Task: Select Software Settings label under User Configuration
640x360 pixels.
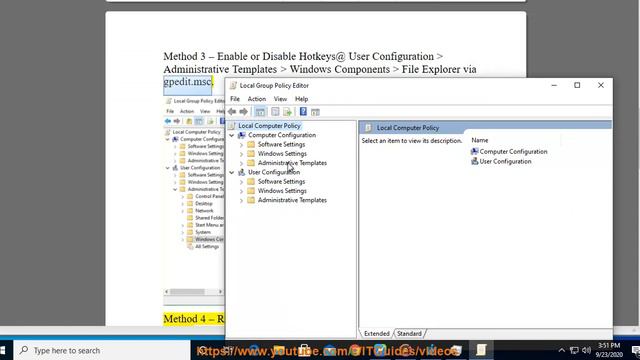Action: 281,182
